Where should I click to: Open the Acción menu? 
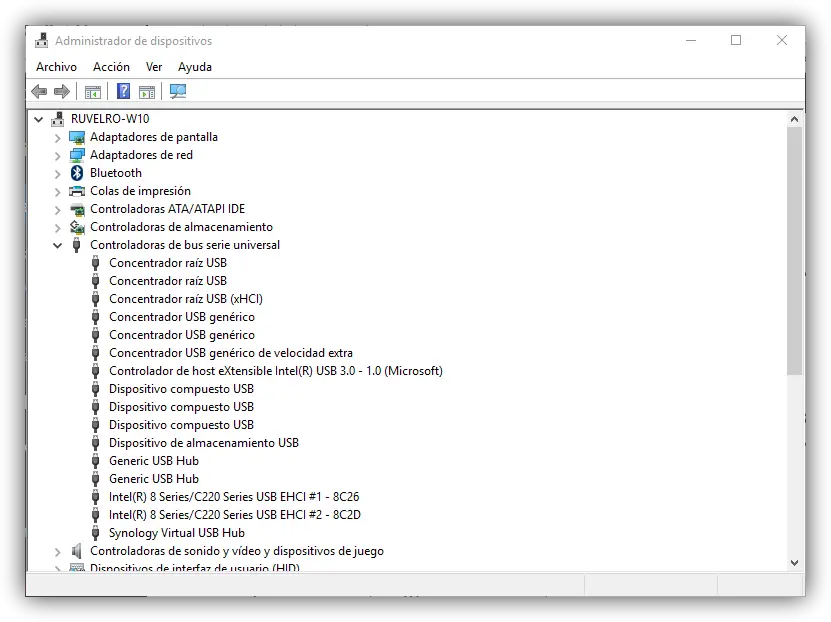coord(111,67)
